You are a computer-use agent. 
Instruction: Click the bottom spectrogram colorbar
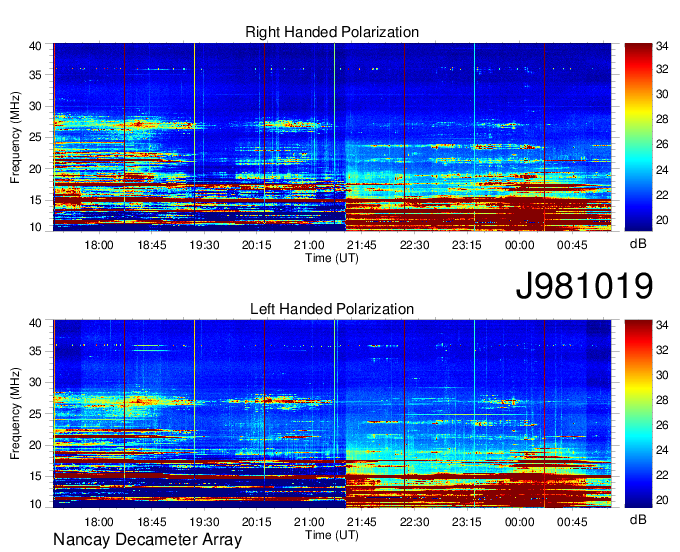click(x=638, y=414)
